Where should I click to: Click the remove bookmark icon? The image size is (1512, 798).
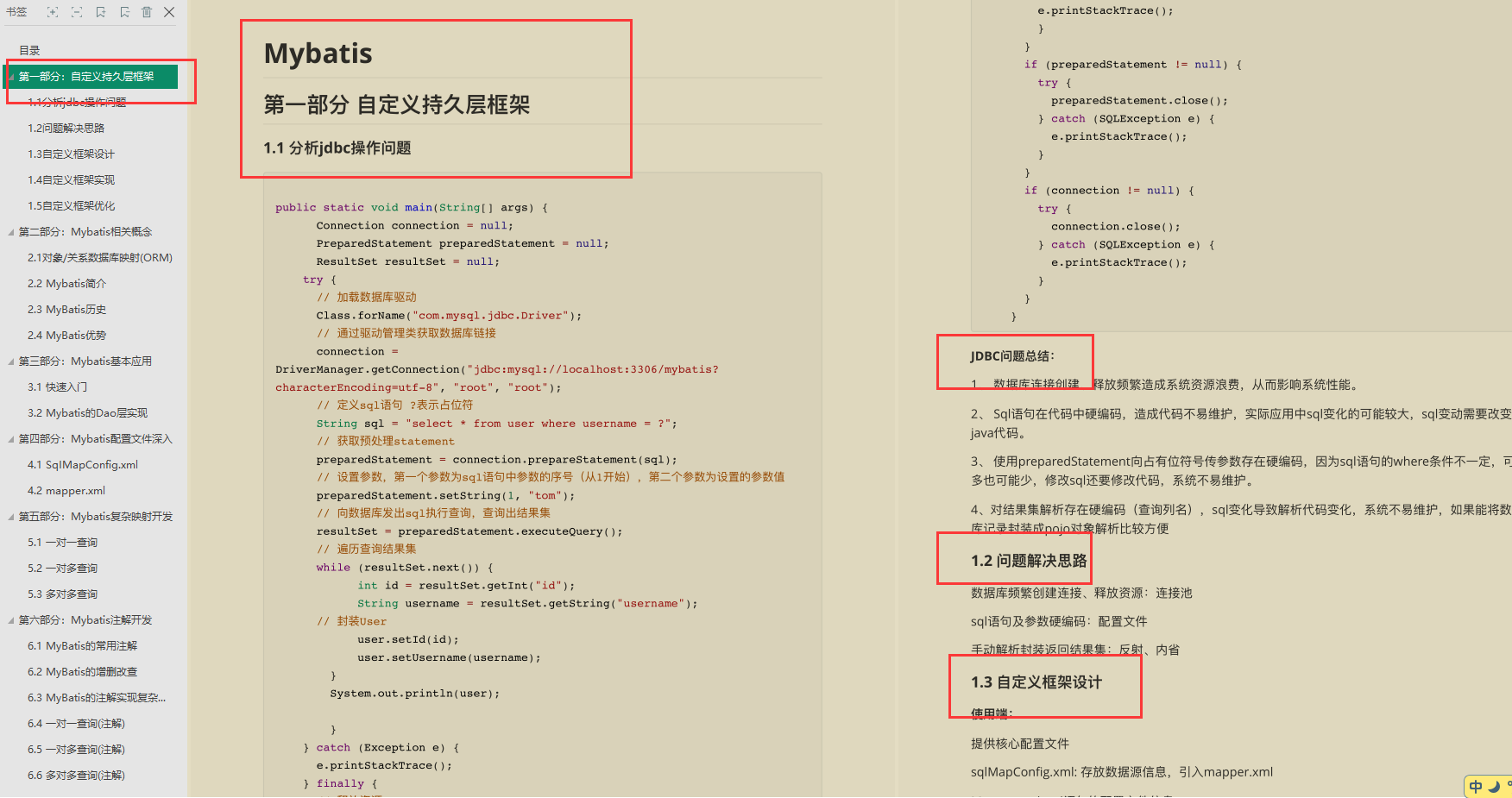(x=124, y=12)
